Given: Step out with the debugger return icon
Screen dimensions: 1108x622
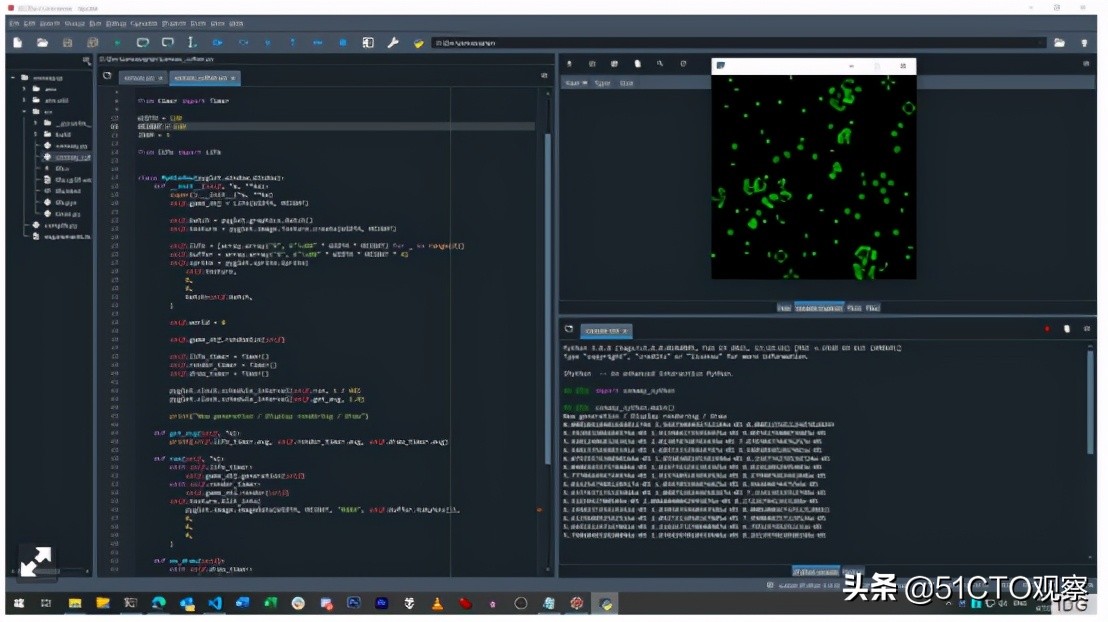Looking at the screenshot, I should click(293, 43).
